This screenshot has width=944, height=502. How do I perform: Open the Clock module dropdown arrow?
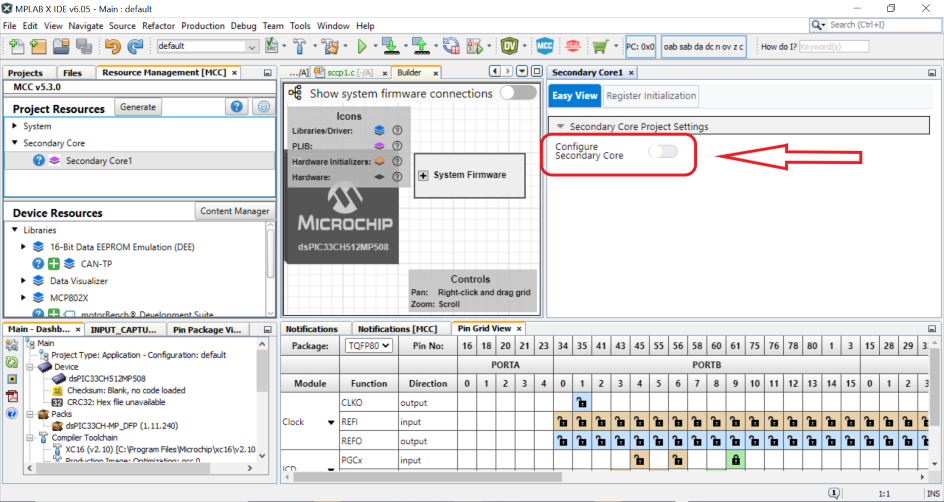click(331, 422)
